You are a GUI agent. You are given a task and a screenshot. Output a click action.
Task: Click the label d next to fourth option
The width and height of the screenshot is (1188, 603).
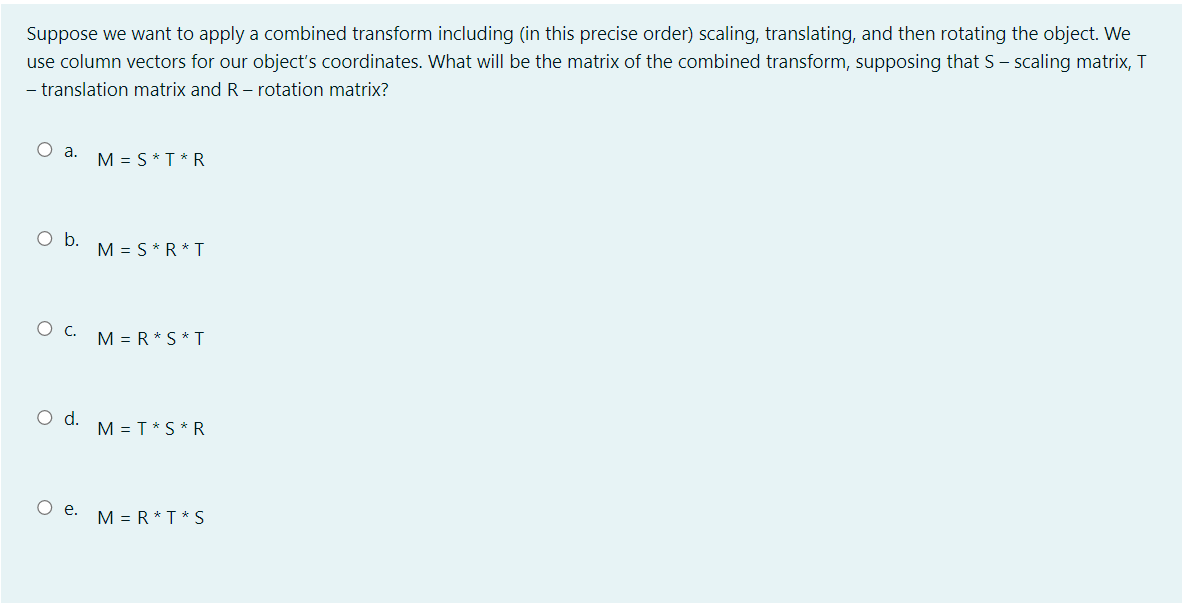tap(70, 418)
